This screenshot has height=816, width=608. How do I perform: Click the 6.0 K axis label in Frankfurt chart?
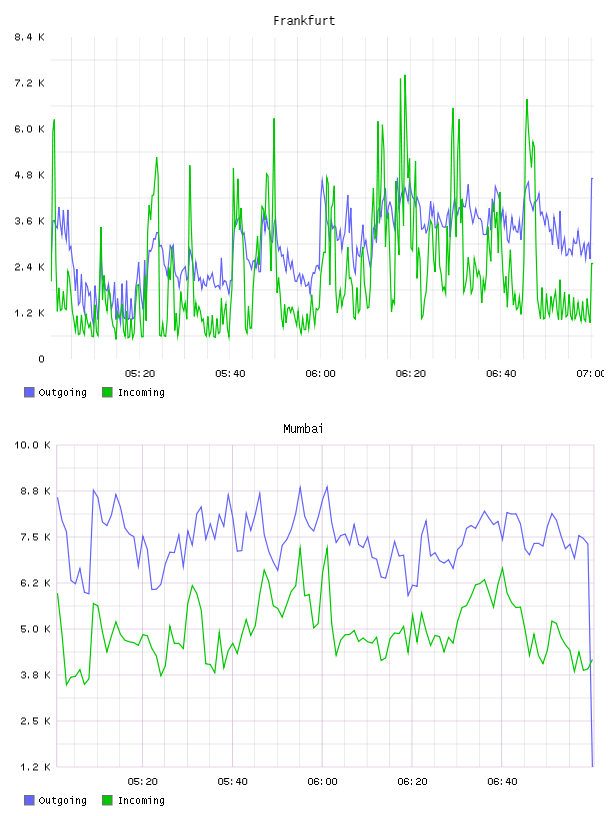[x=29, y=129]
